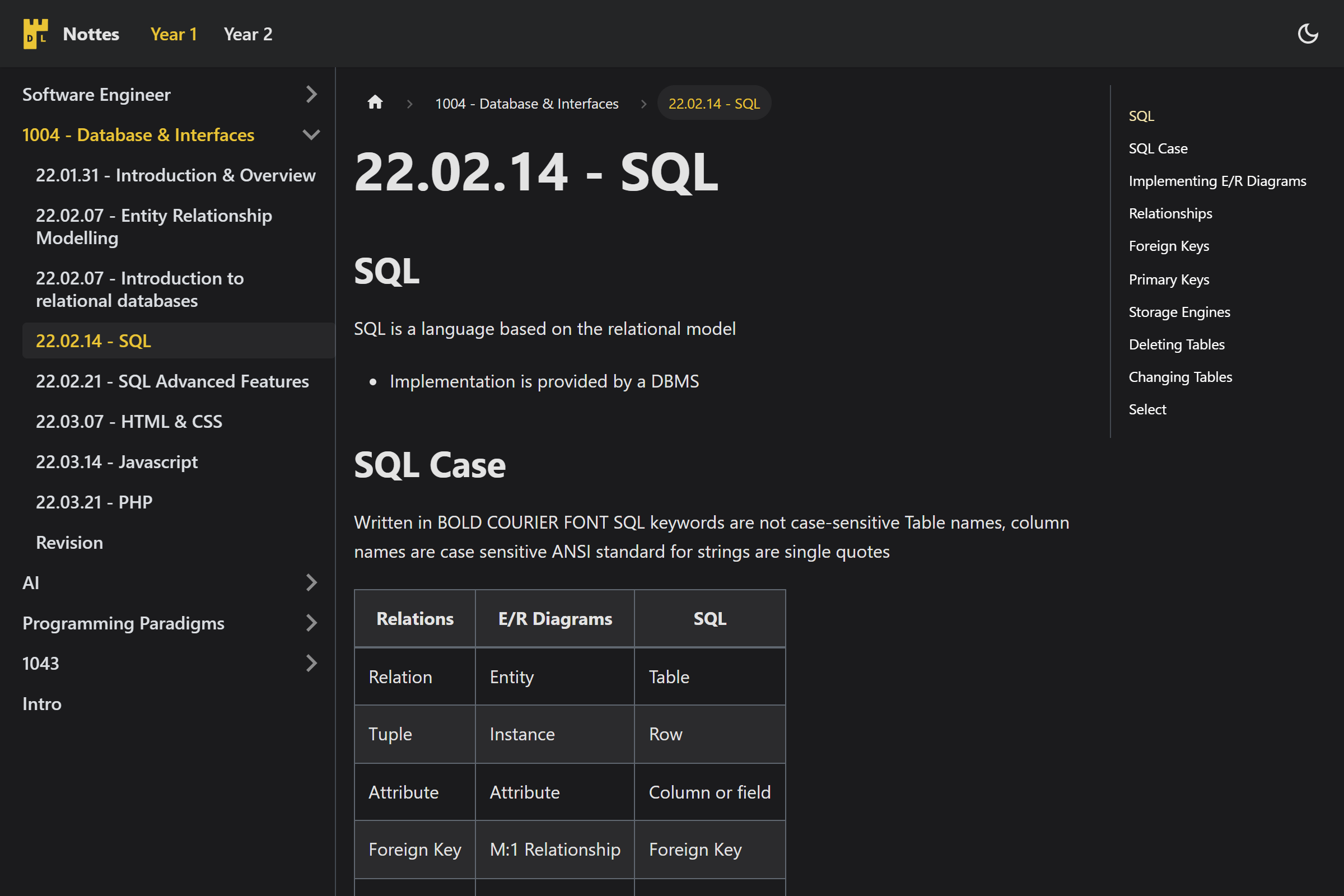Click the 22.02.14 - SQL breadcrumb pill

713,104
